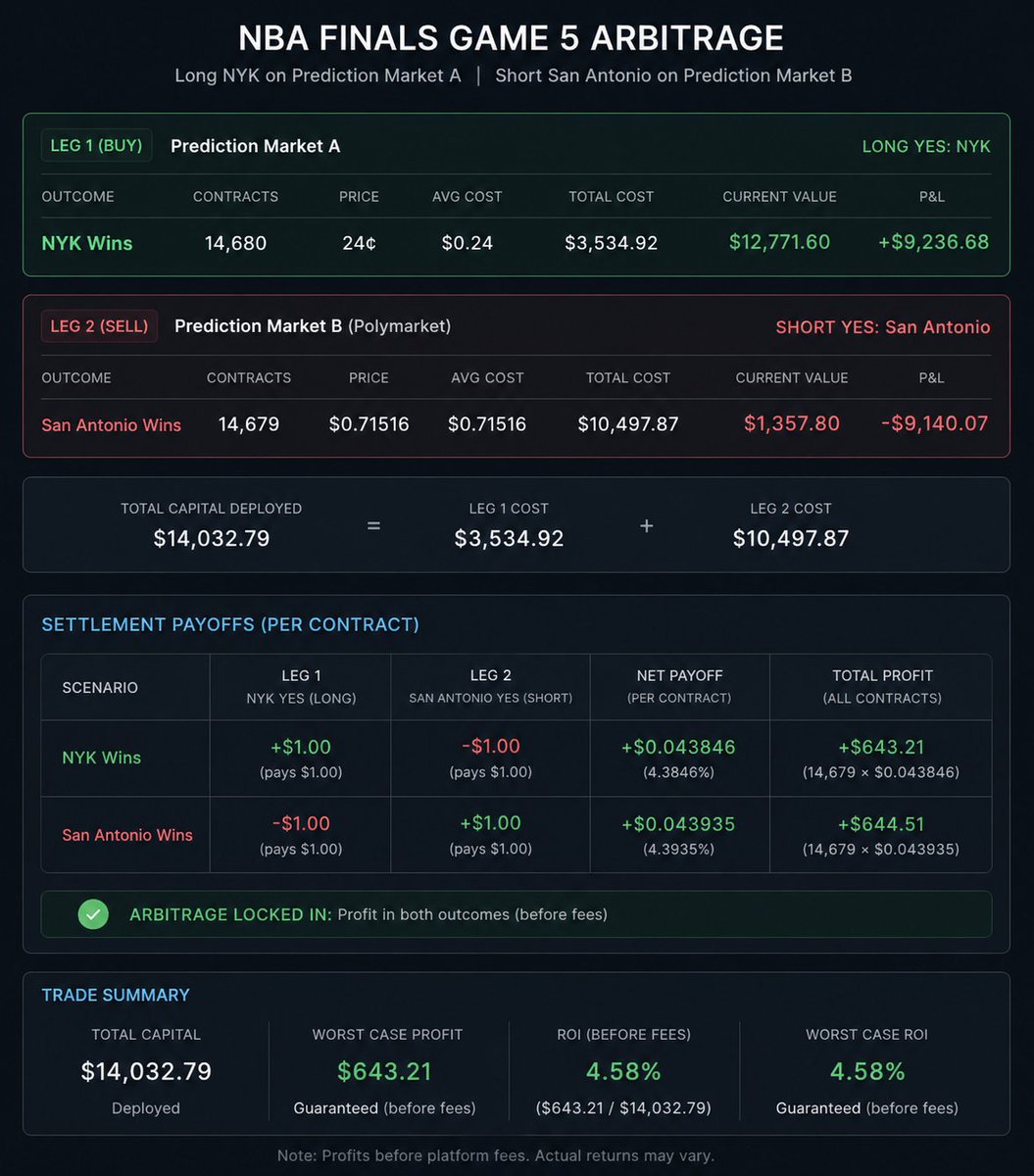Click the SCENARIO column header
Image resolution: width=1034 pixels, height=1176 pixels.
coord(100,687)
